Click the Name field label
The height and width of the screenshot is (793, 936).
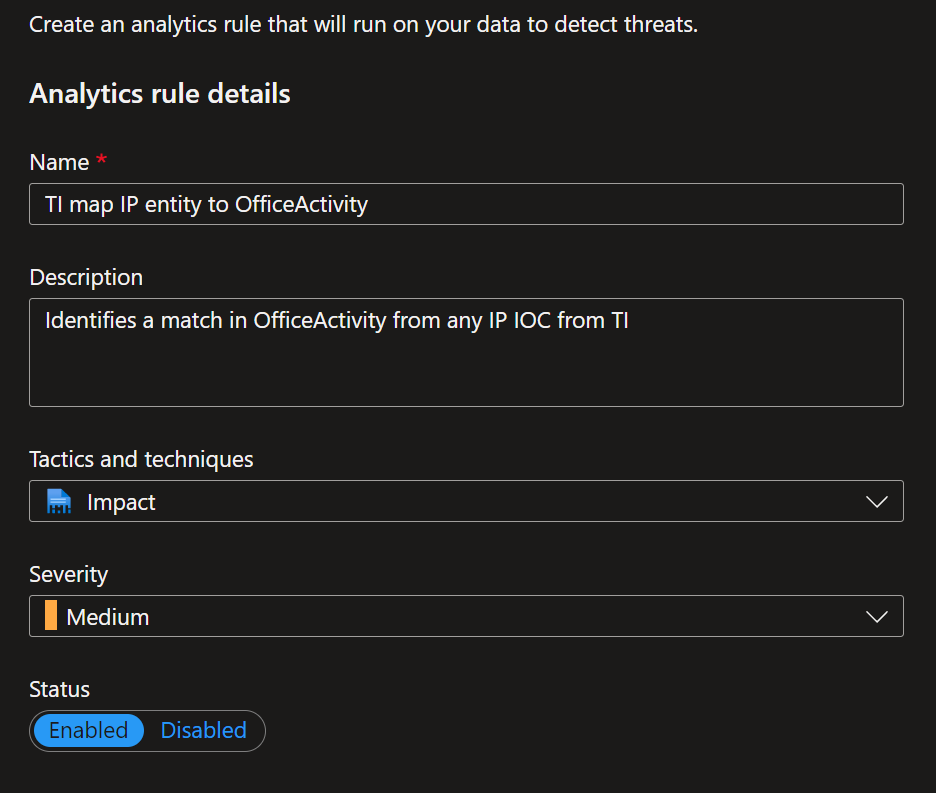59,162
